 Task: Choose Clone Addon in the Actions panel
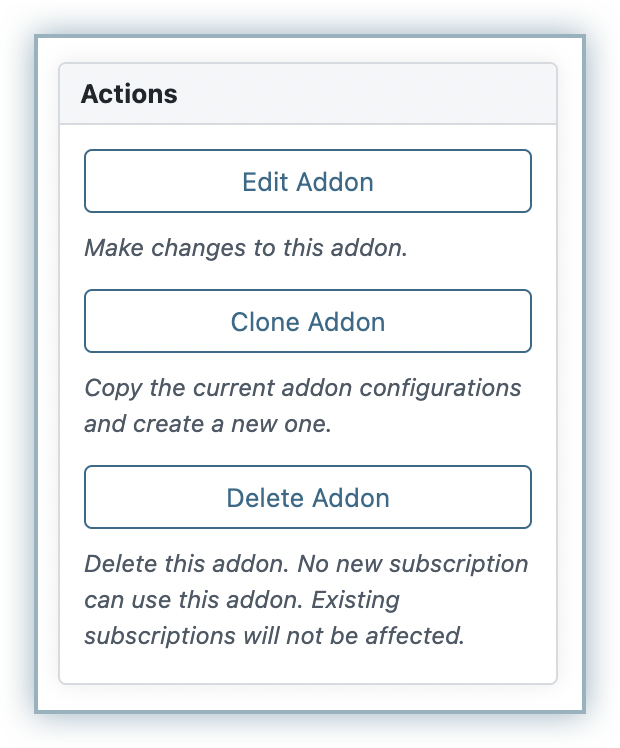307,322
